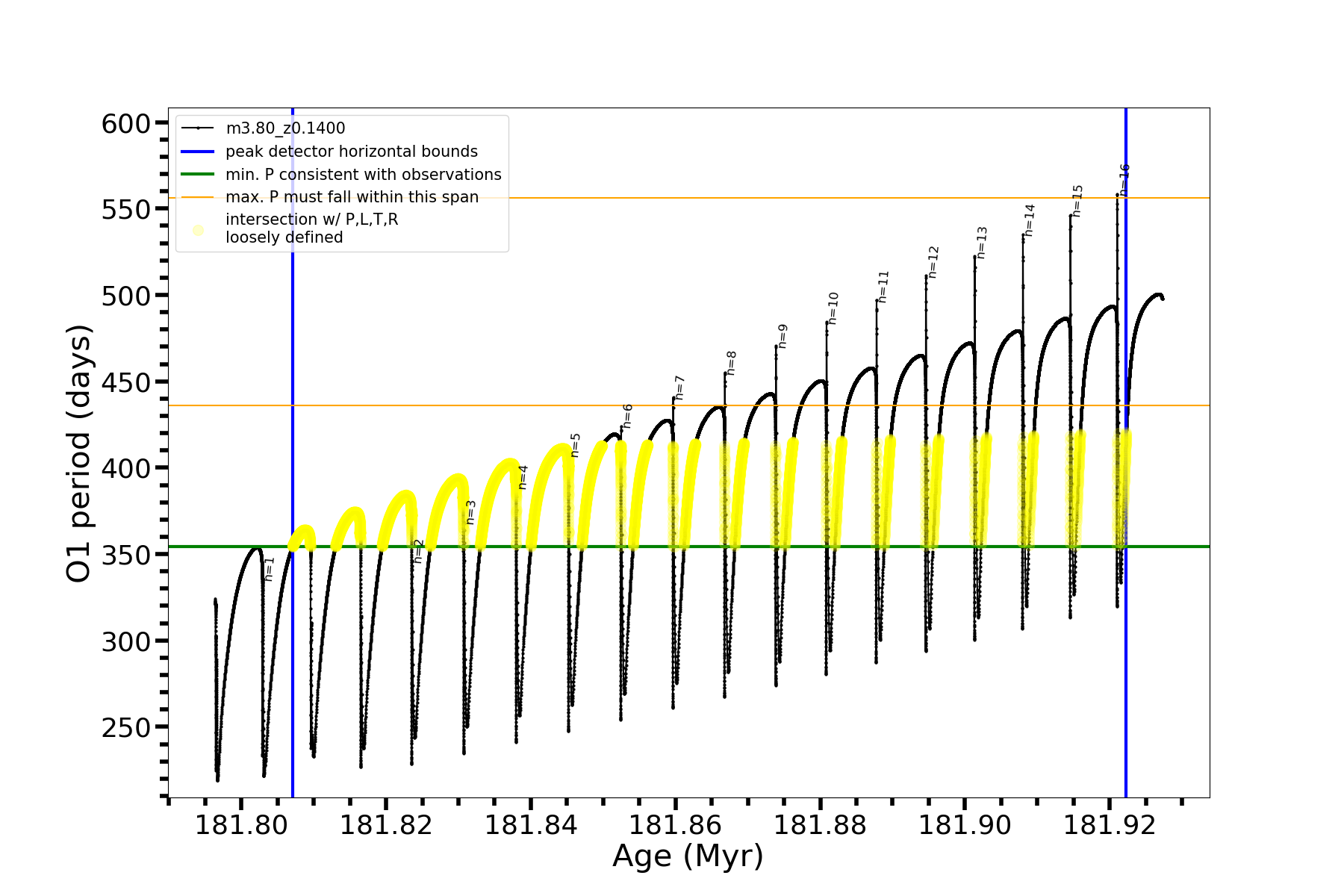The width and height of the screenshot is (1344, 896).
Task: Click 'max. P must fall within this span' label
Action: [x=352, y=197]
